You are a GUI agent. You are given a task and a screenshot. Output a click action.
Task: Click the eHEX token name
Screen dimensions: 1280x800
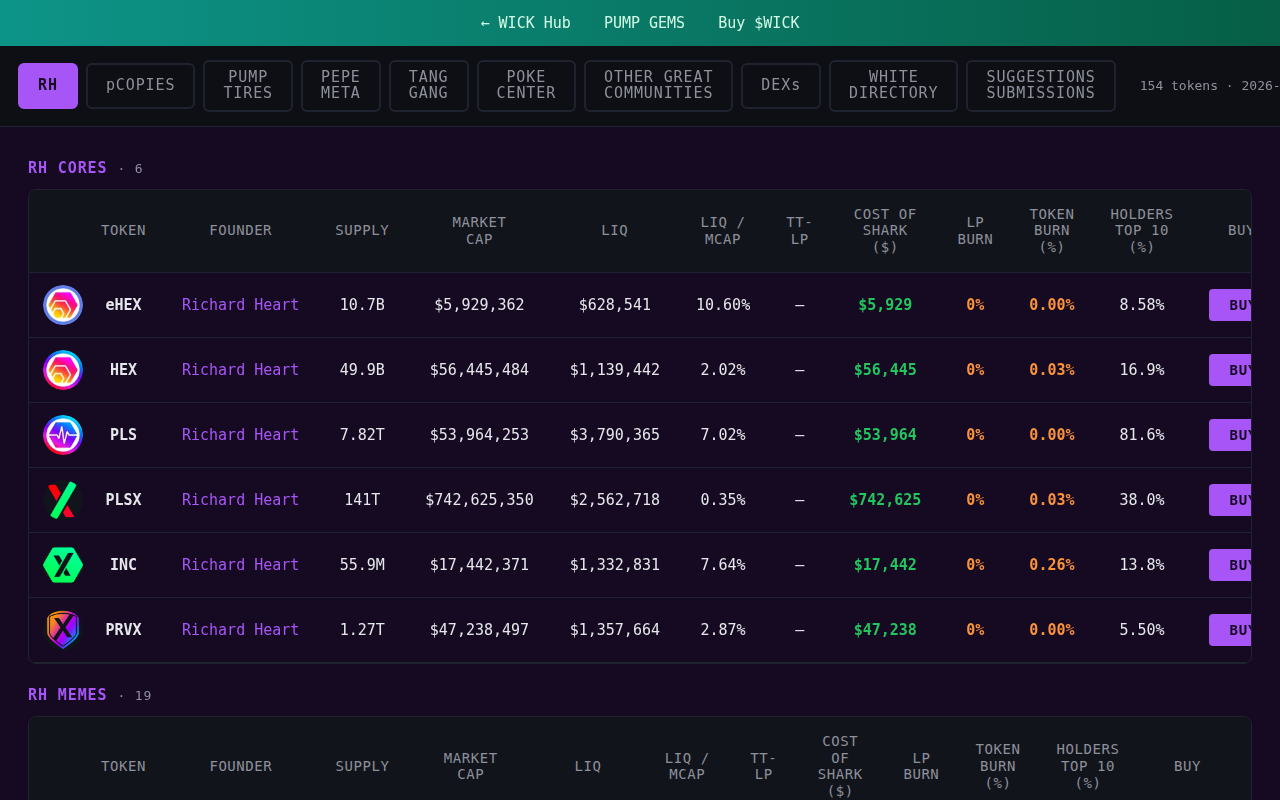pyautogui.click(x=123, y=305)
